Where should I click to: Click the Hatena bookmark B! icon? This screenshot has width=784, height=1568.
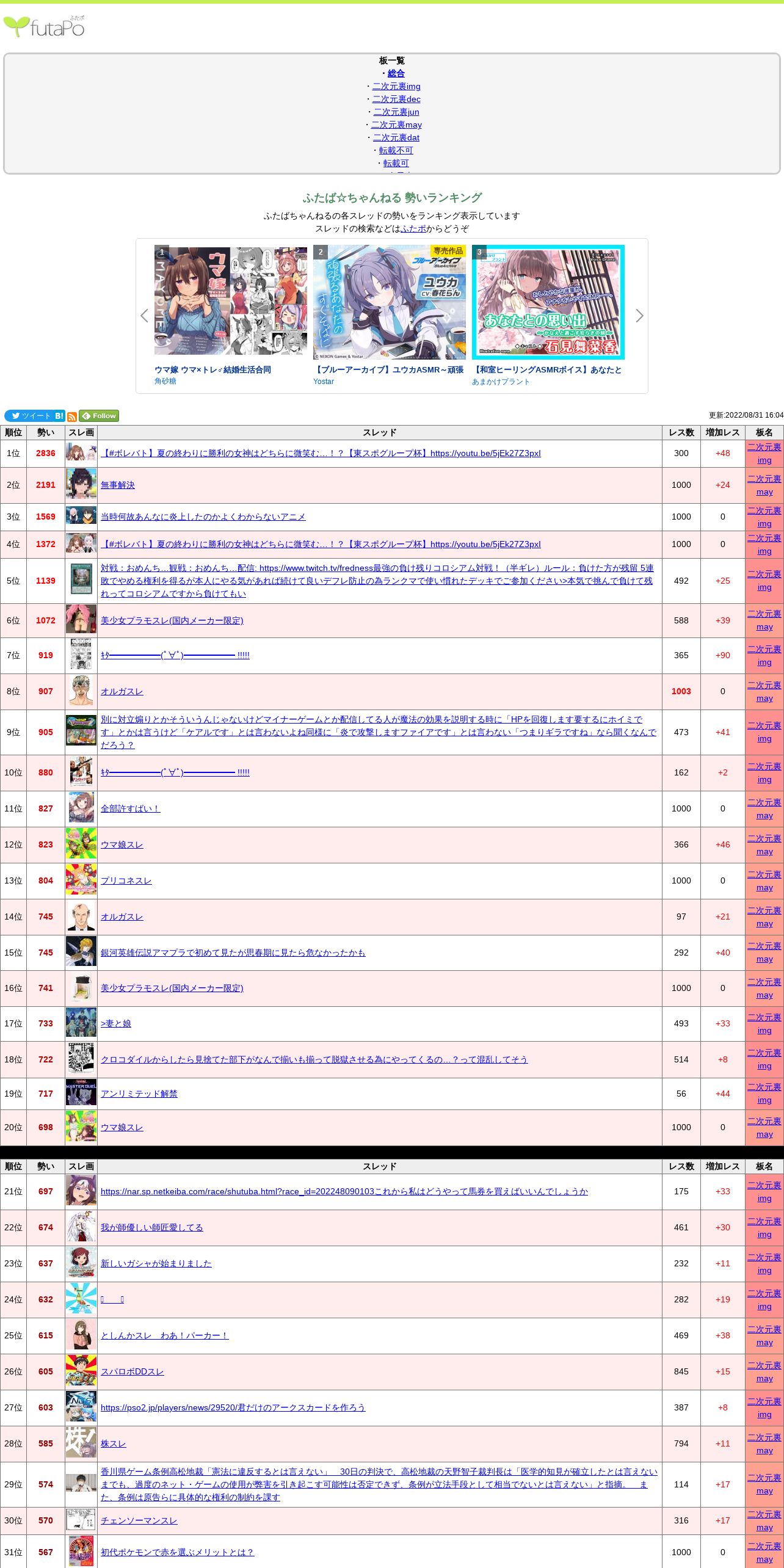click(x=59, y=416)
